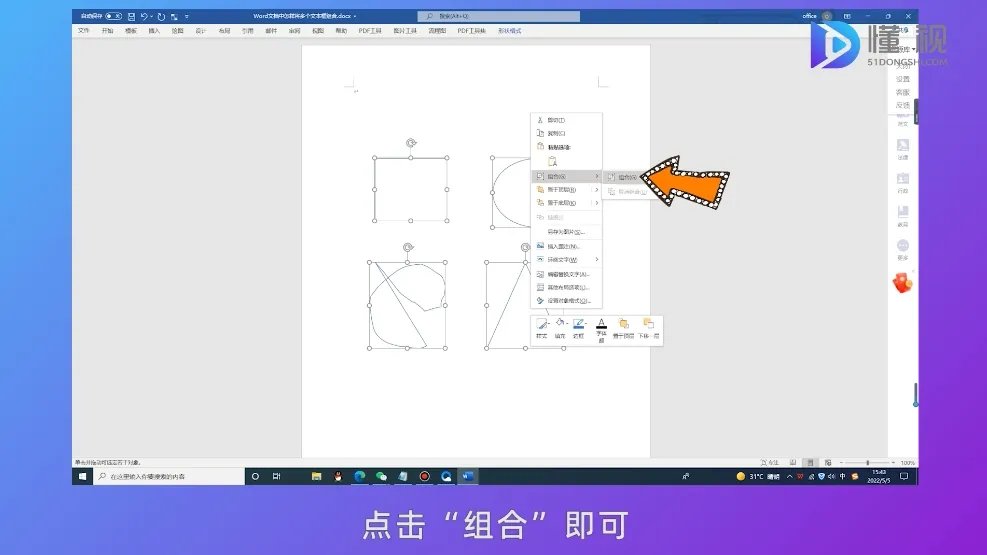Image resolution: width=987 pixels, height=555 pixels.
Task: Click the Focus mode status bar button
Action: click(769, 462)
